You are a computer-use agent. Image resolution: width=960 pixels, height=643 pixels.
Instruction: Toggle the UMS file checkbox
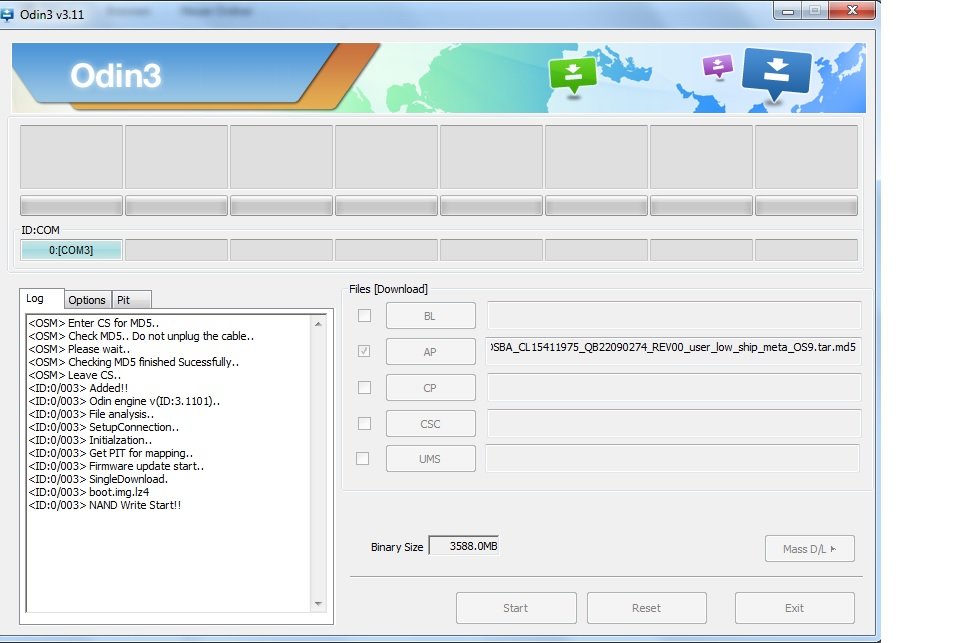[362, 458]
